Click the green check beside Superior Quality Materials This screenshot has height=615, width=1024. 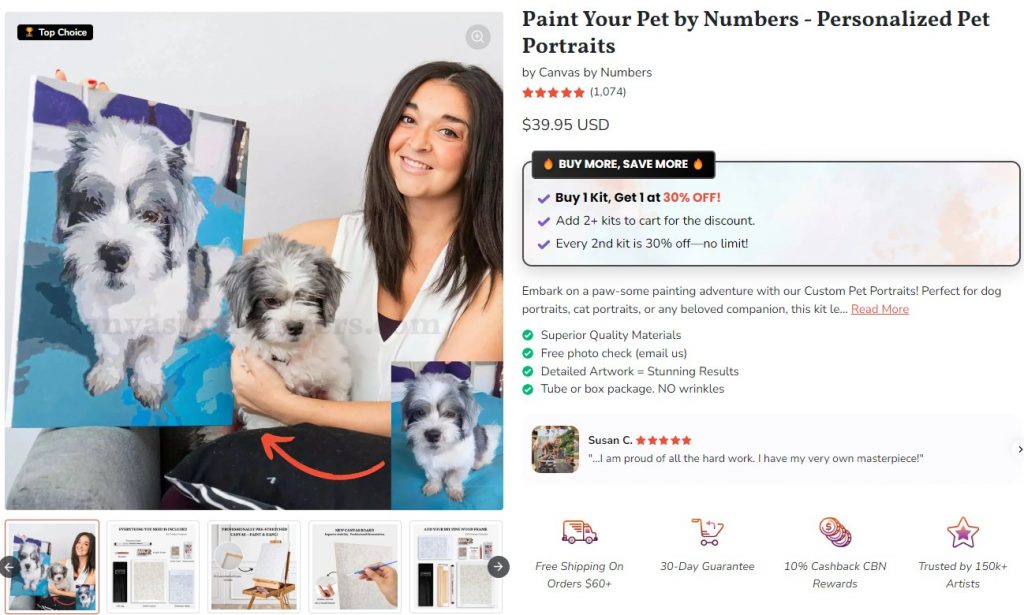(x=528, y=335)
